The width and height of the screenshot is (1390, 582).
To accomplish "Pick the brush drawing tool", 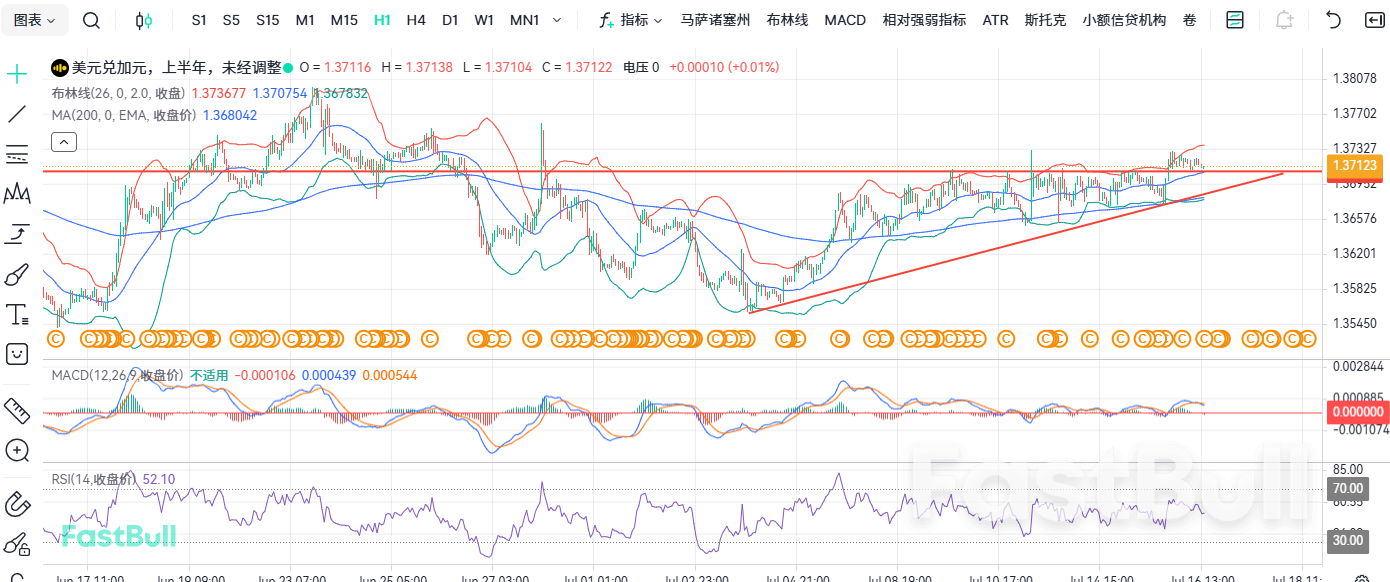I will [16, 274].
